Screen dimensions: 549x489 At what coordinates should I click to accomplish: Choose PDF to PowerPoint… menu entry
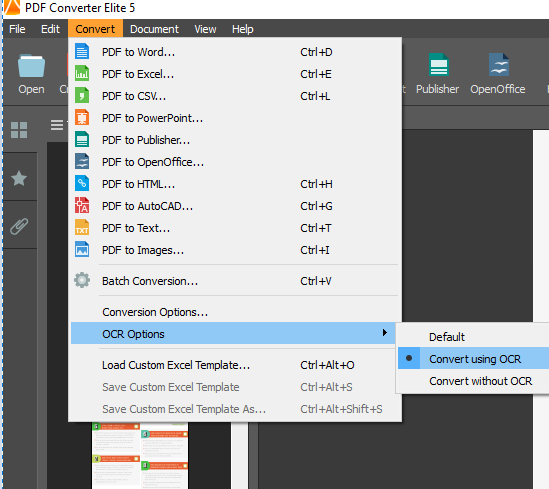[235, 118]
